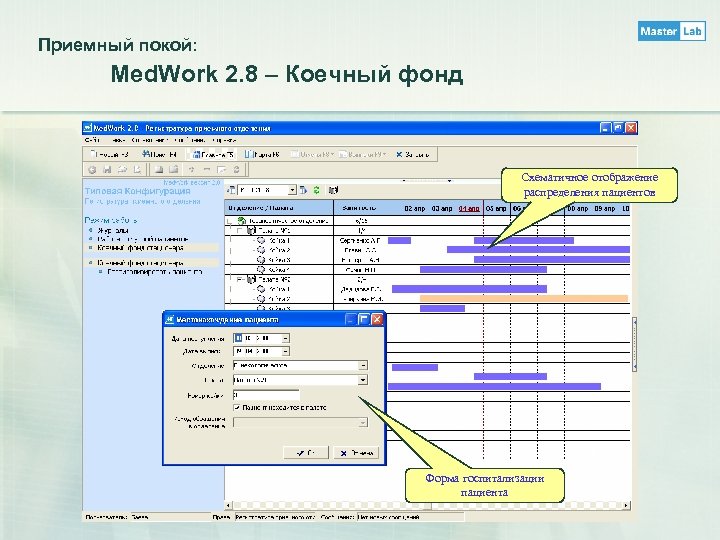Open the first menu bar item Файл

92,140
